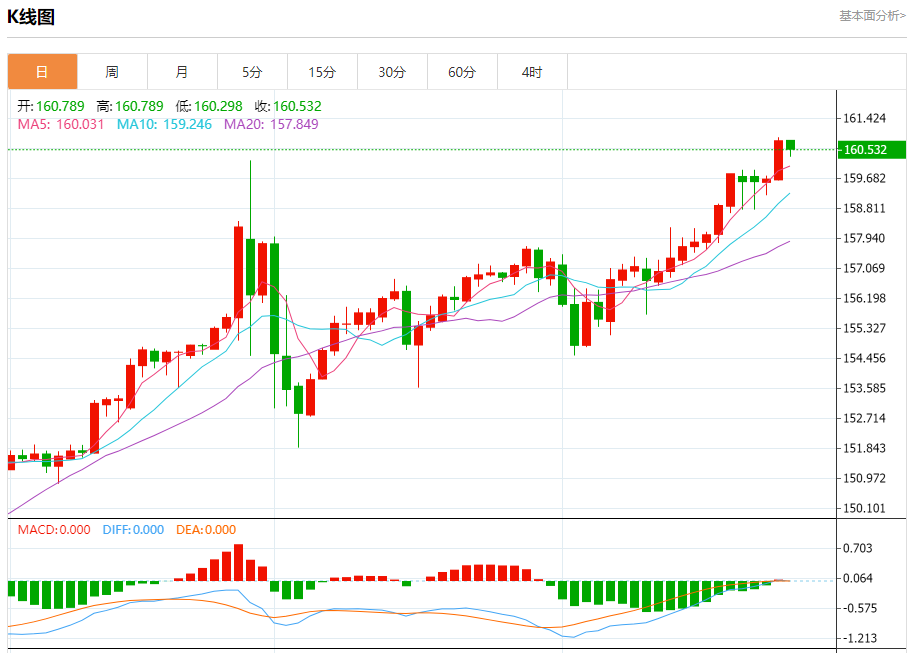Open the 15分 timeframe tab
The width and height of the screenshot is (916, 653).
tap(322, 72)
